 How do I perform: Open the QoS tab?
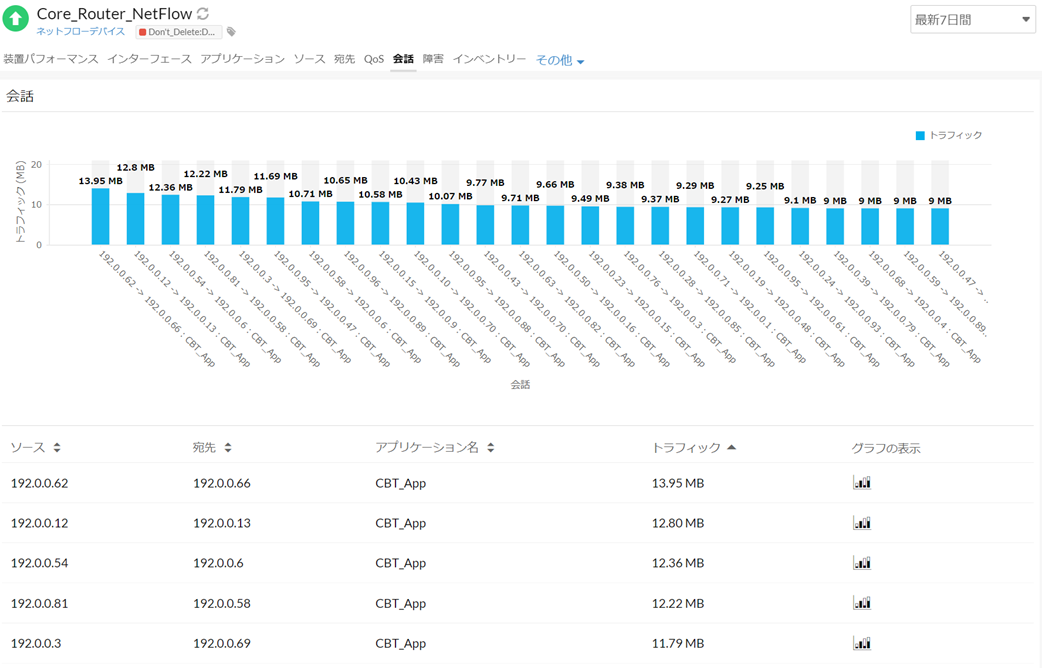click(x=373, y=59)
